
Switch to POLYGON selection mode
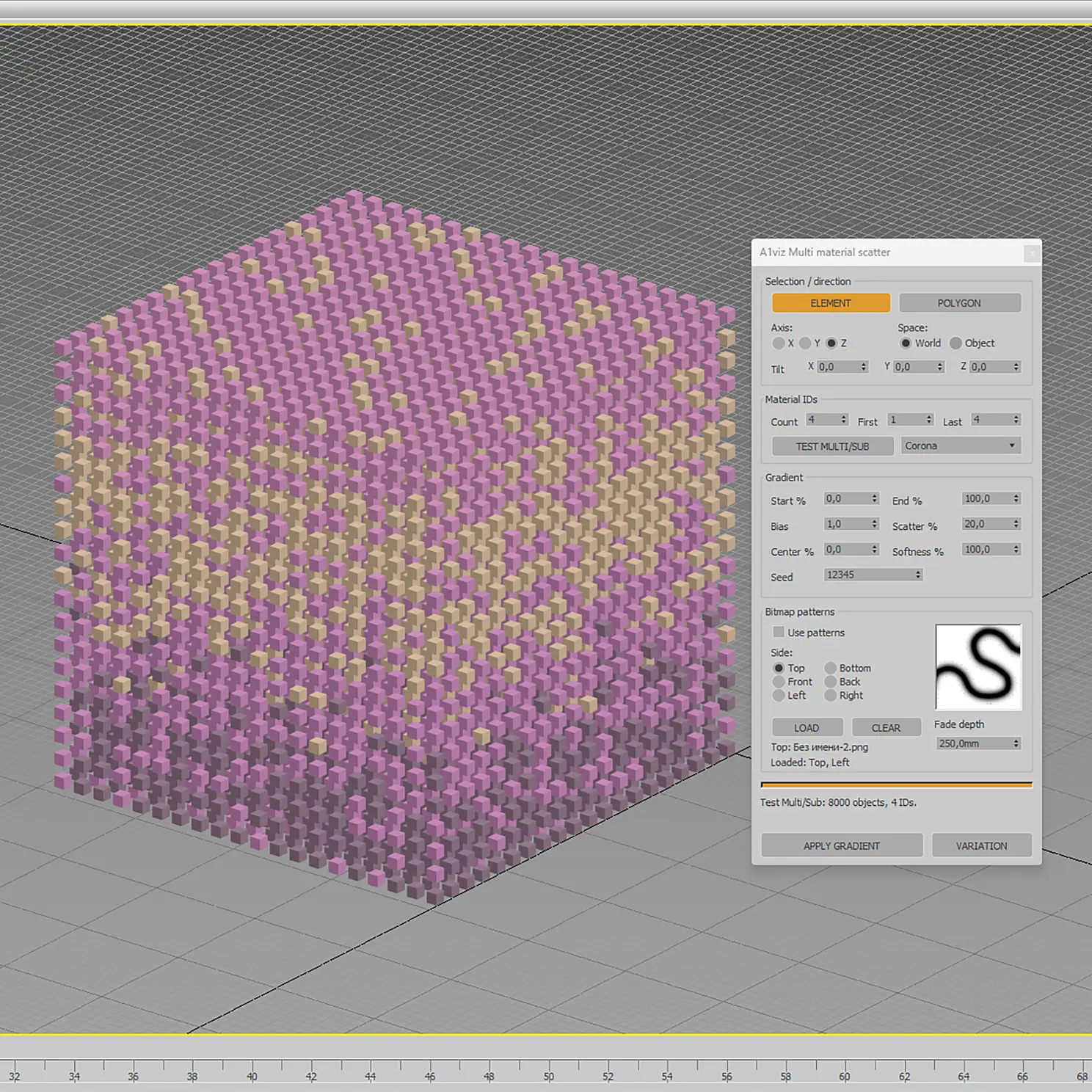point(959,303)
